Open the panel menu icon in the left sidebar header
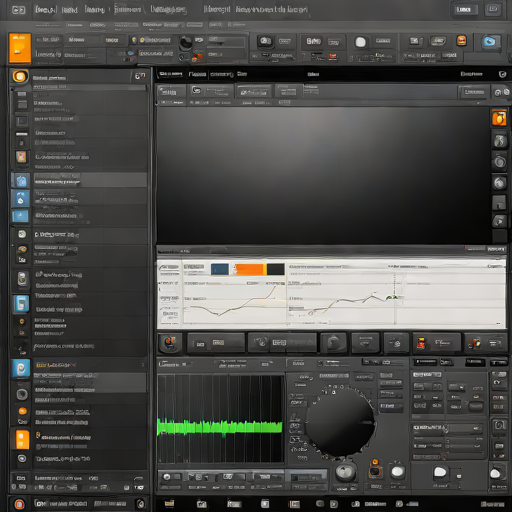Screen dimensions: 512x512 click(x=140, y=76)
